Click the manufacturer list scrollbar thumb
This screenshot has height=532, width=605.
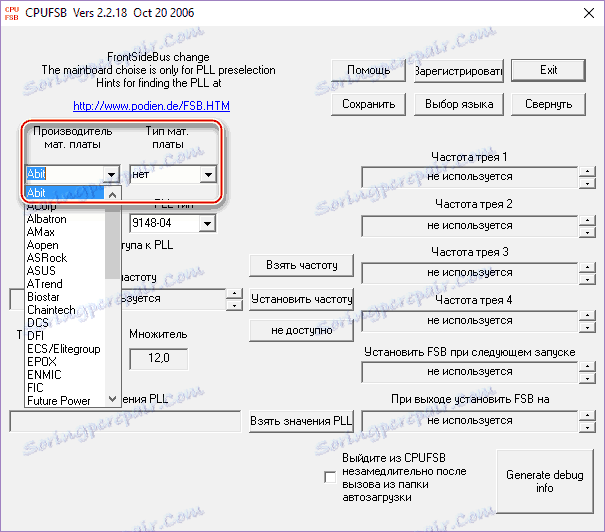pyautogui.click(x=113, y=241)
